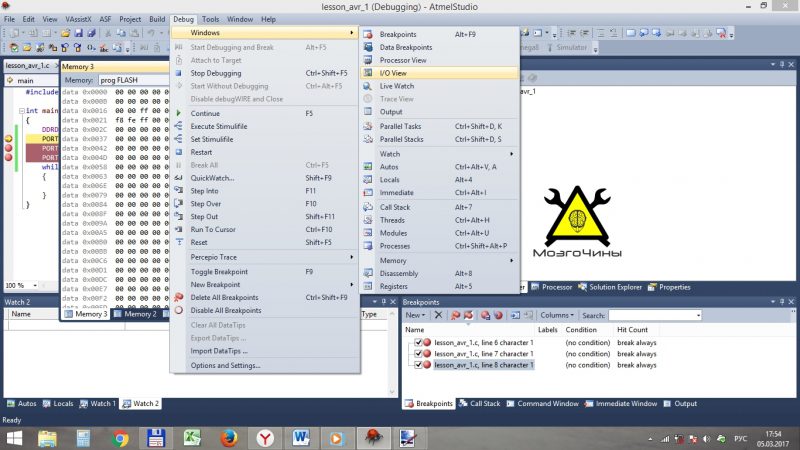Screen dimensions: 800x450
Task: Click the Processes icon in submenu
Action: pos(368,246)
